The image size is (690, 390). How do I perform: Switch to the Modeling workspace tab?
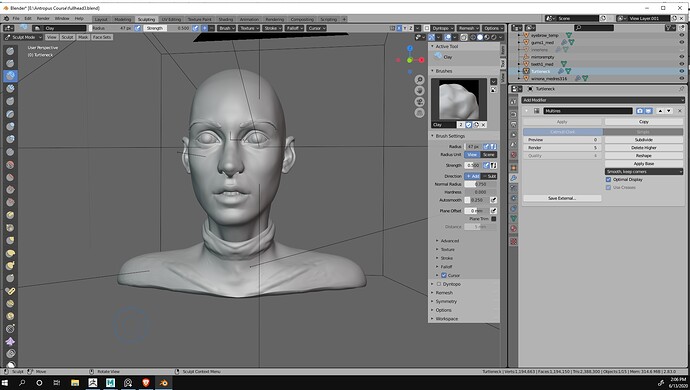tap(122, 19)
